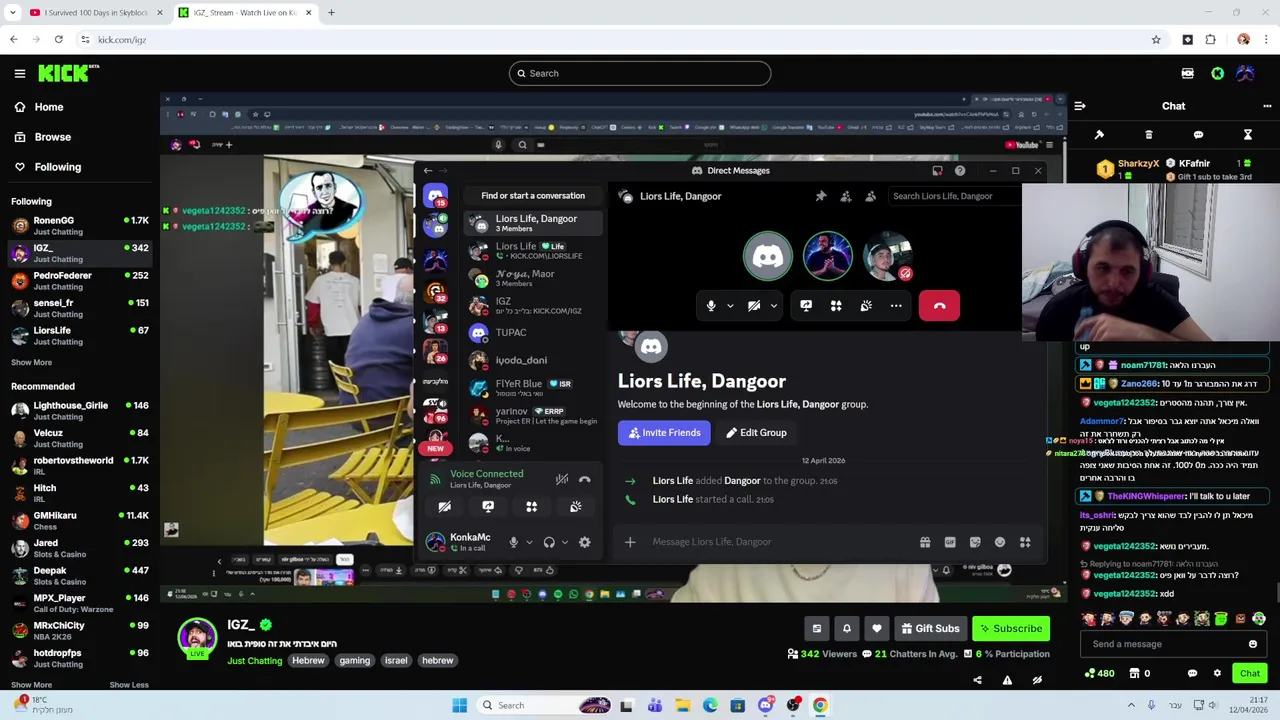Click the clear chat trash icon
The image size is (1280, 720).
(1149, 135)
